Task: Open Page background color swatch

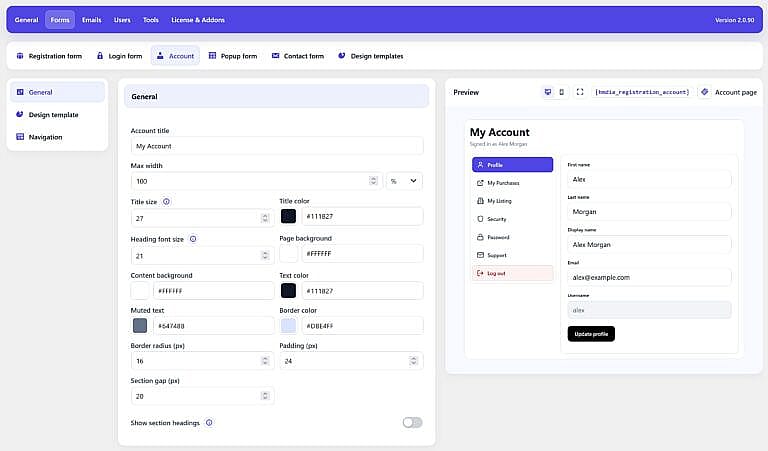Action: 288,254
